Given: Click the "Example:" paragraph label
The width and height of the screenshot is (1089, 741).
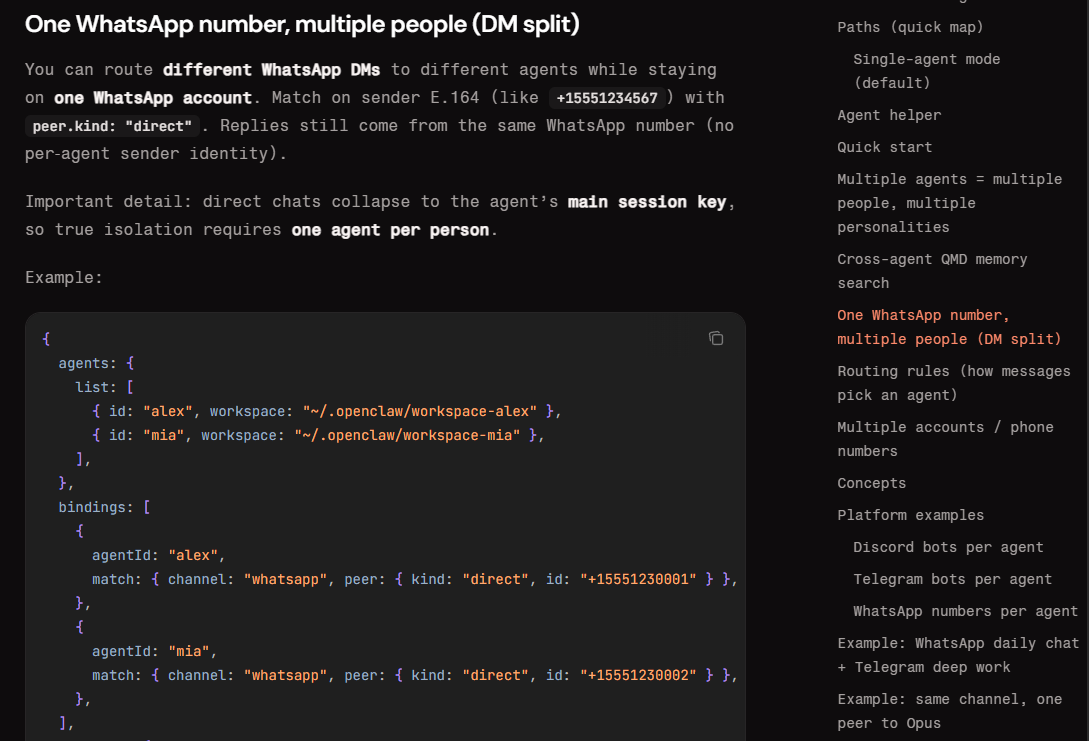Looking at the screenshot, I should click(64, 278).
